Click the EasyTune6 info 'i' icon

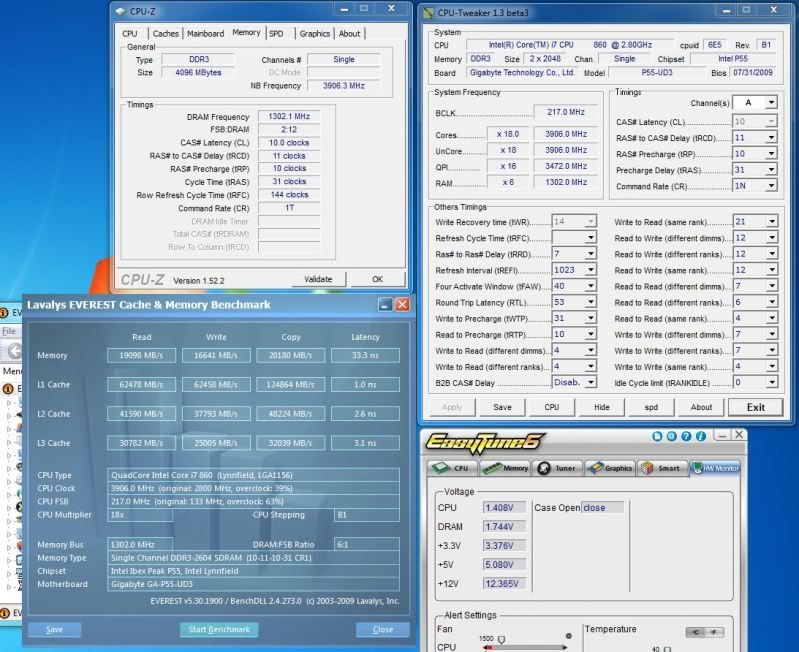701,436
